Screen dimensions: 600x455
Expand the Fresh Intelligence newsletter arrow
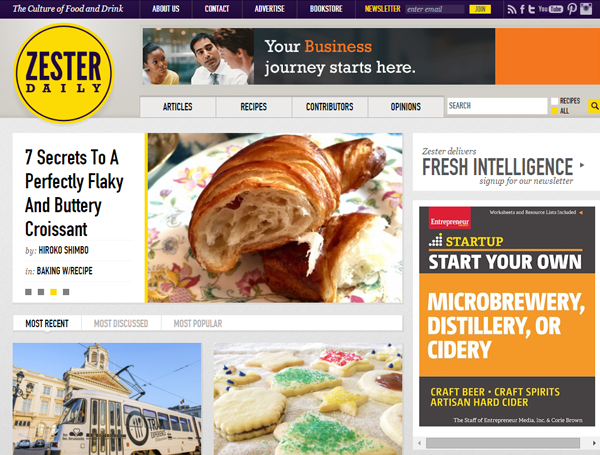[582, 165]
